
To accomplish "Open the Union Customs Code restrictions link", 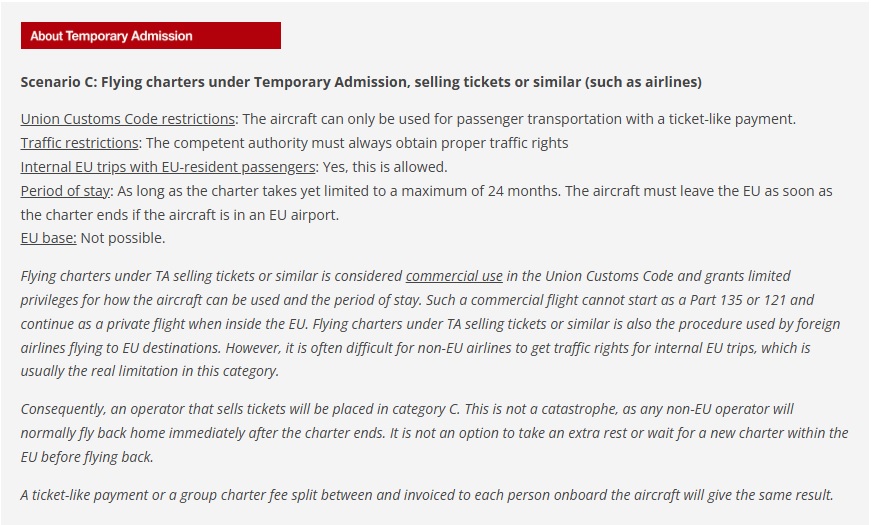I will 127,119.
